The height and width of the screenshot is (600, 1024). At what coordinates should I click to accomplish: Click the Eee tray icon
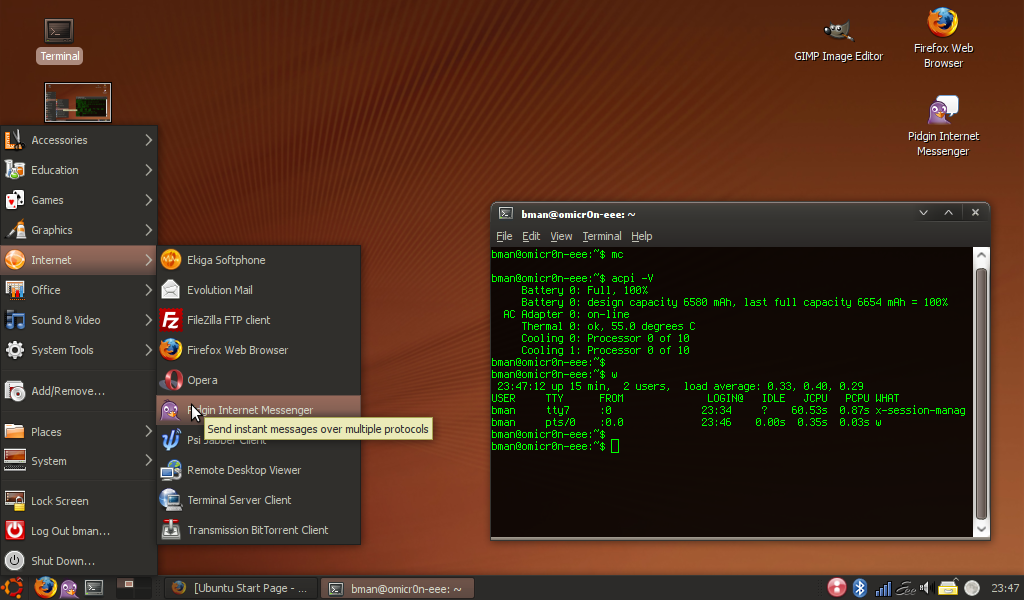[906, 588]
